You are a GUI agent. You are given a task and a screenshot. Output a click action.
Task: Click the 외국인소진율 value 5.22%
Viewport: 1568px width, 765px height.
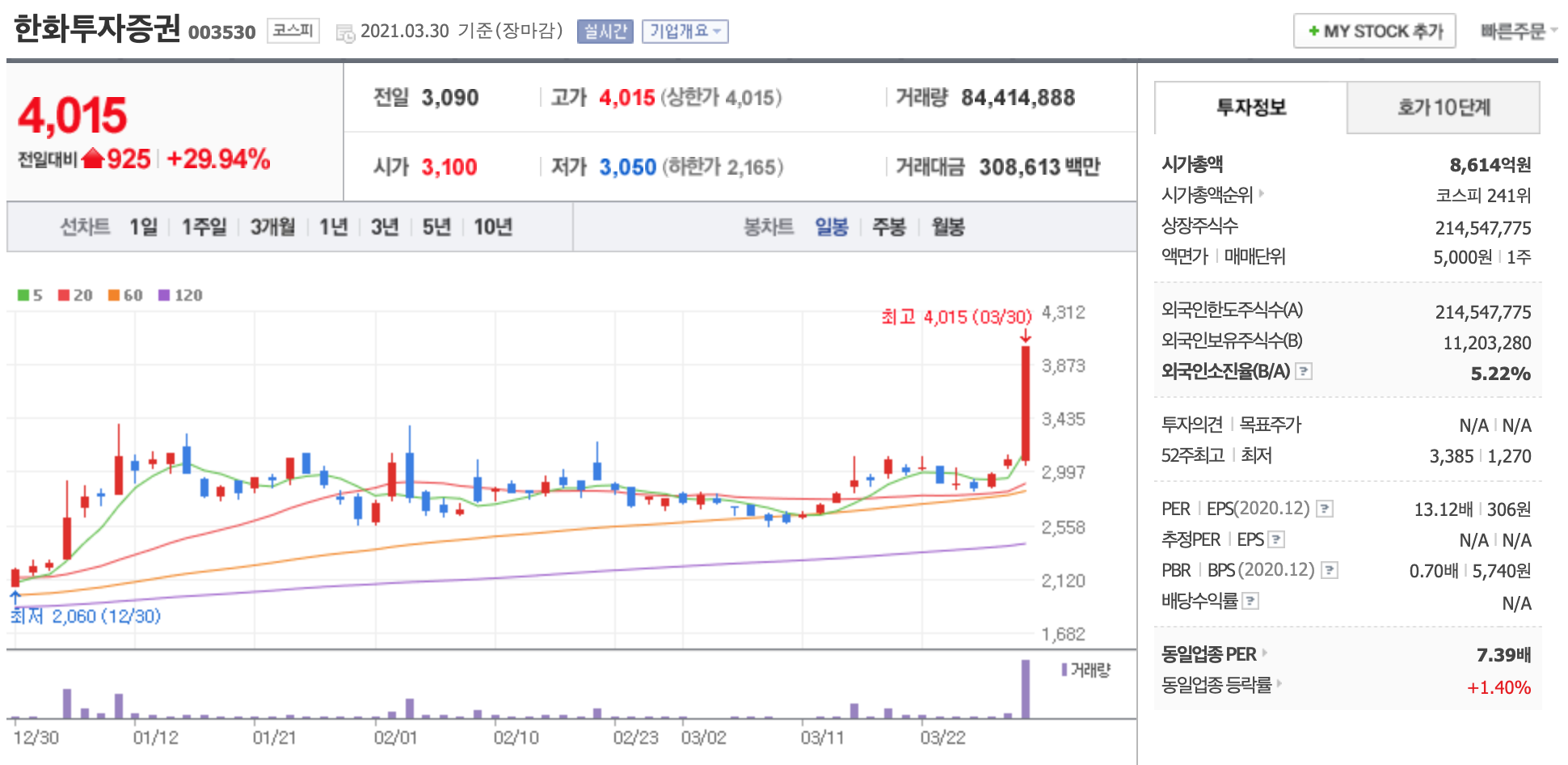click(x=1501, y=374)
